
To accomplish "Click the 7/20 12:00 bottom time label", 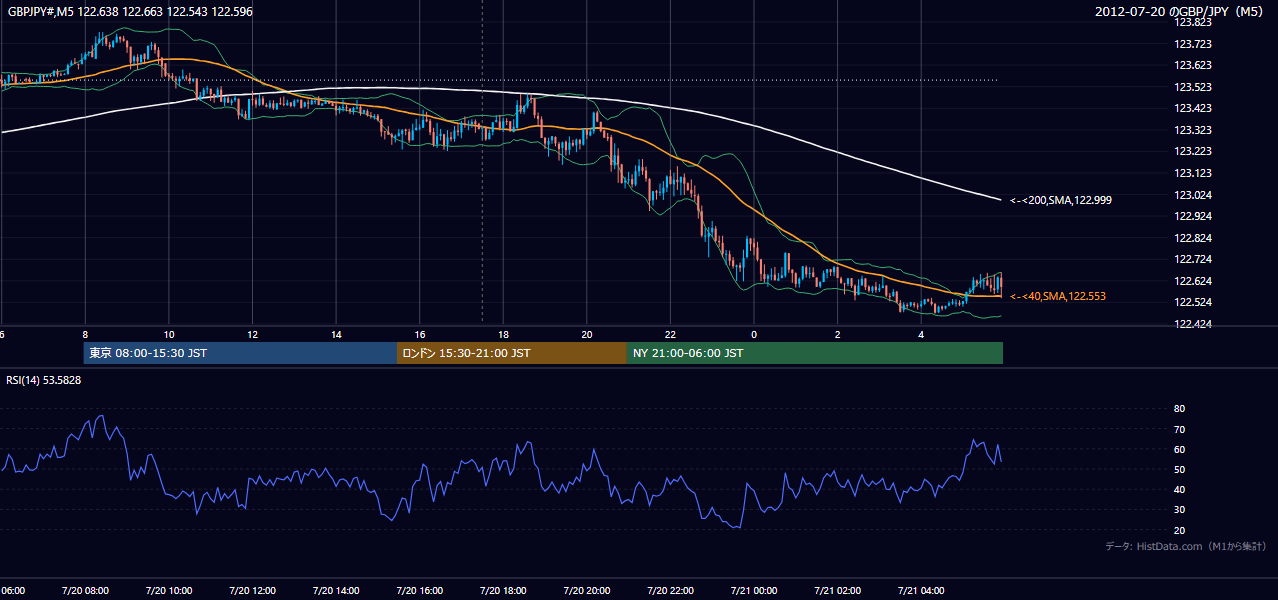I will (252, 590).
